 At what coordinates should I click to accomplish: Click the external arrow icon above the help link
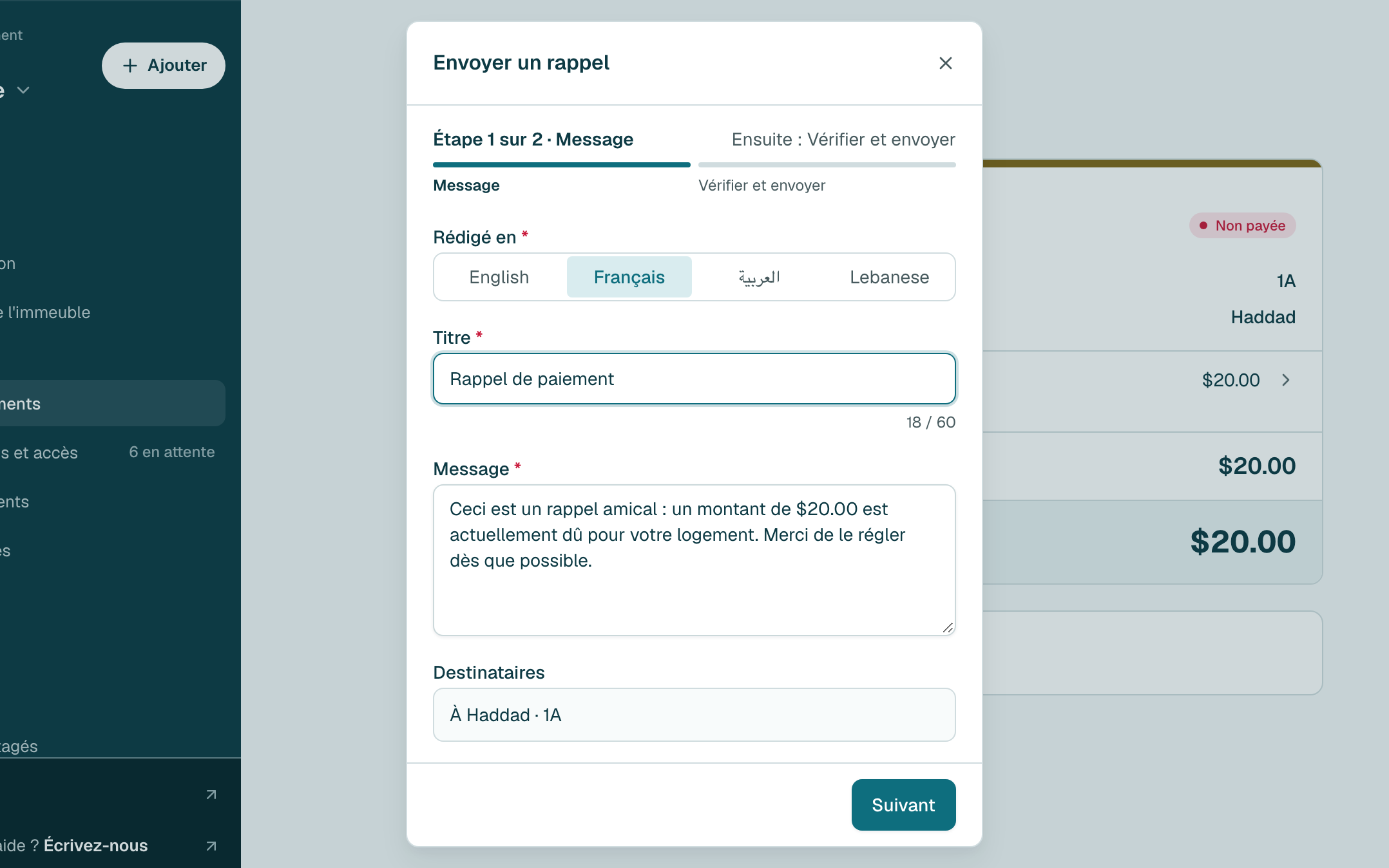click(211, 795)
